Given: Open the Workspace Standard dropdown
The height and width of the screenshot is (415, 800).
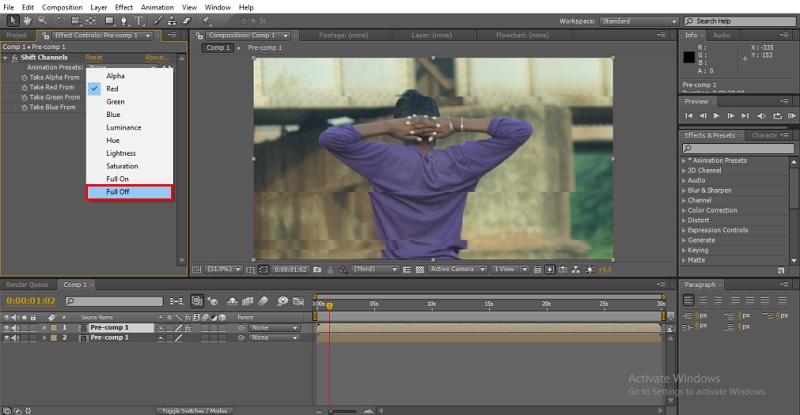Looking at the screenshot, I should click(x=639, y=21).
